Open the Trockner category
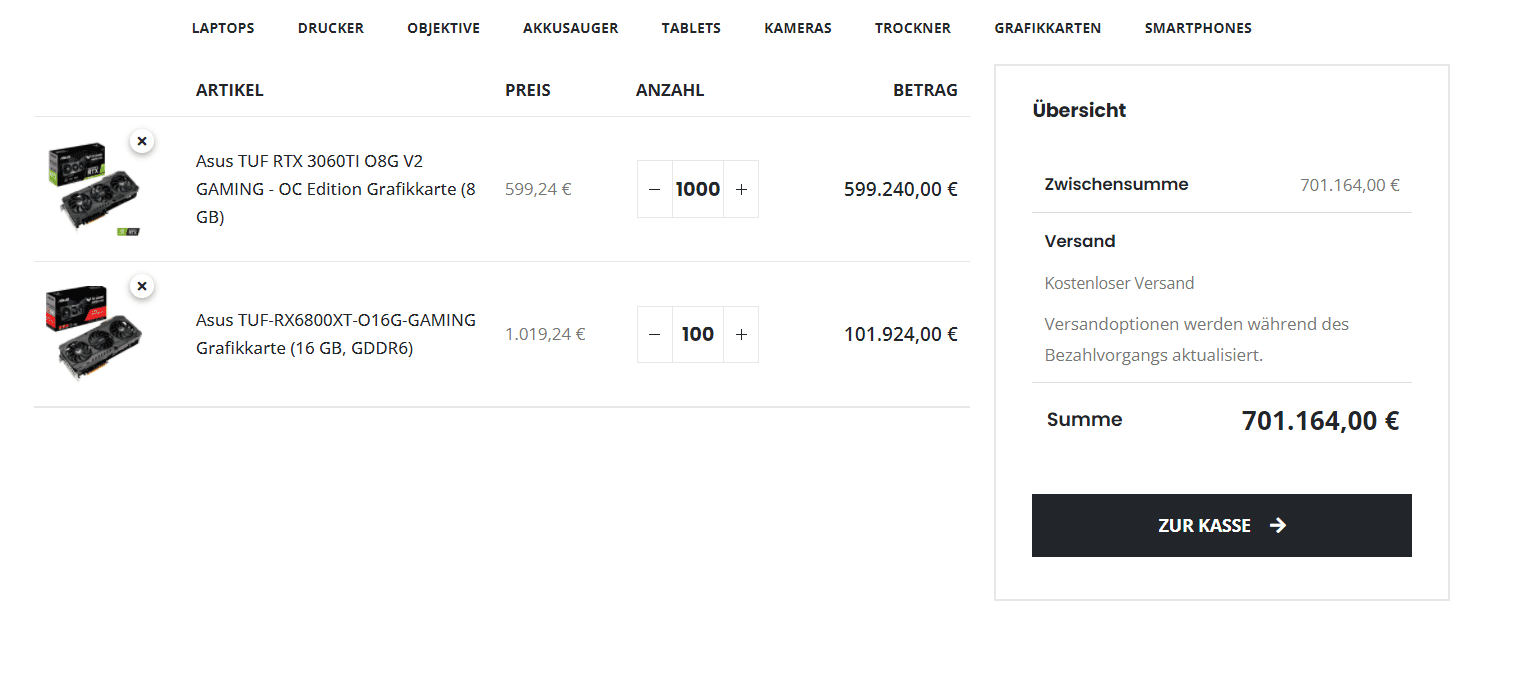Image resolution: width=1533 pixels, height=685 pixels. pyautogui.click(x=913, y=28)
